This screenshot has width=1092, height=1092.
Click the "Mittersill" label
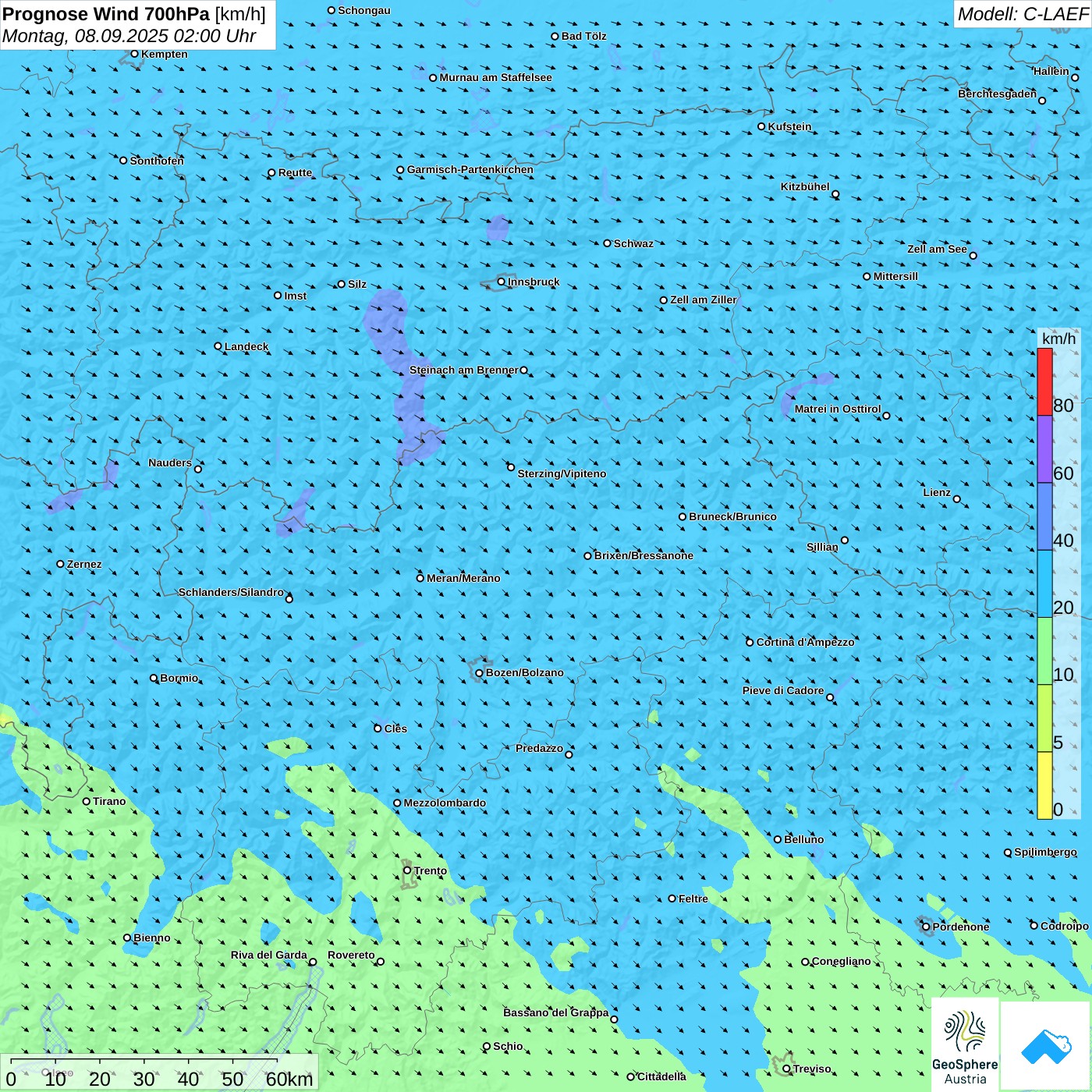895,276
